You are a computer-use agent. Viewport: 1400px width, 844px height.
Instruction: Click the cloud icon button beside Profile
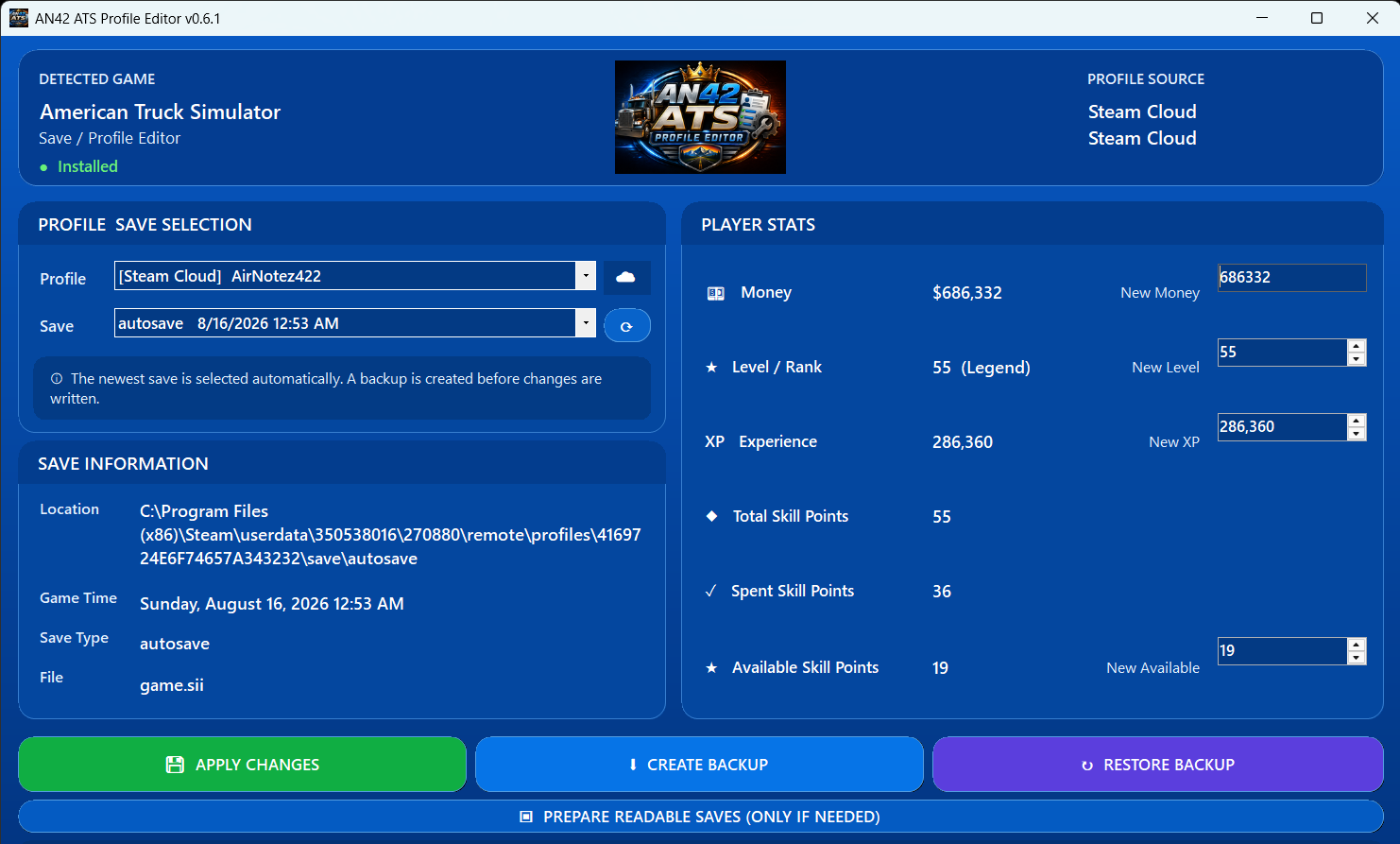[626, 277]
